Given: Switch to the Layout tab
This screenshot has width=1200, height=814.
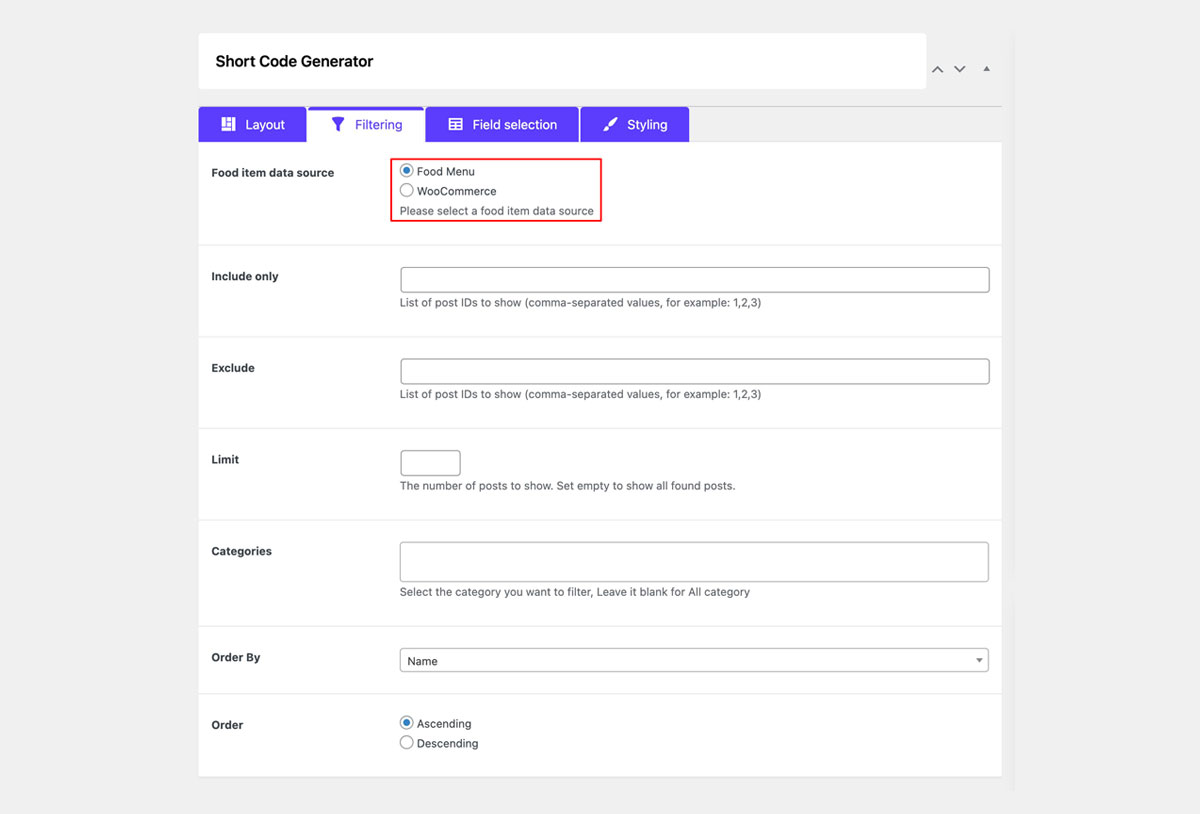Looking at the screenshot, I should tap(253, 124).
